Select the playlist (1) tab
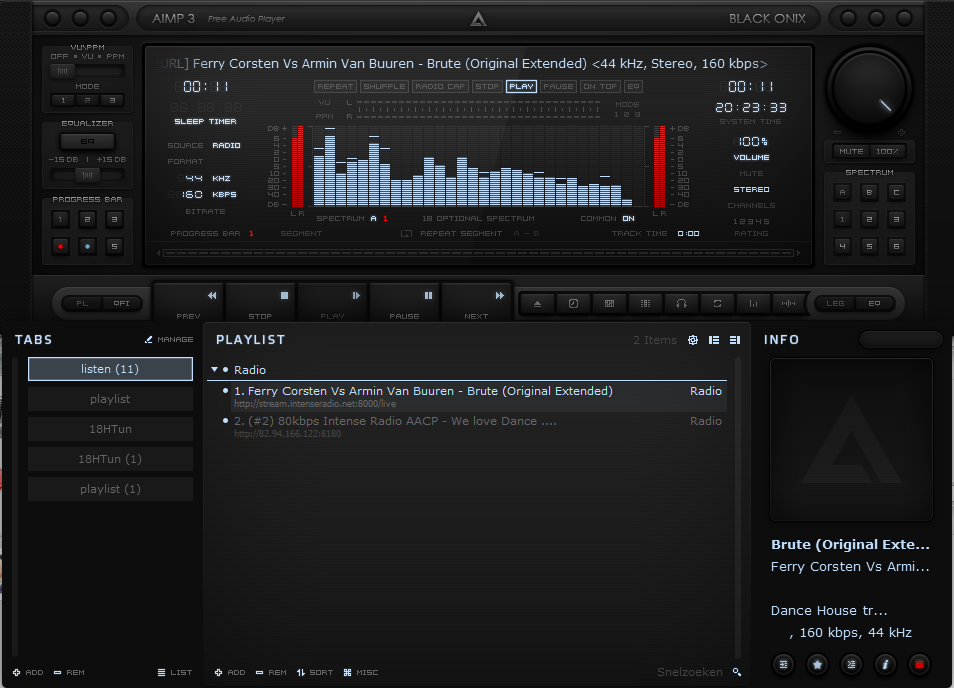This screenshot has height=688, width=954. 110,489
